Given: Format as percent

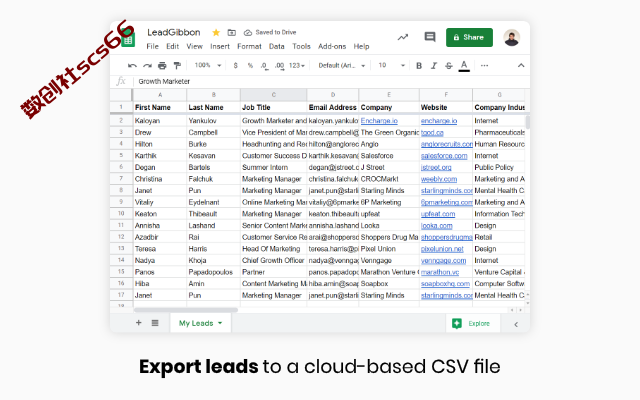Looking at the screenshot, I should click(250, 65).
